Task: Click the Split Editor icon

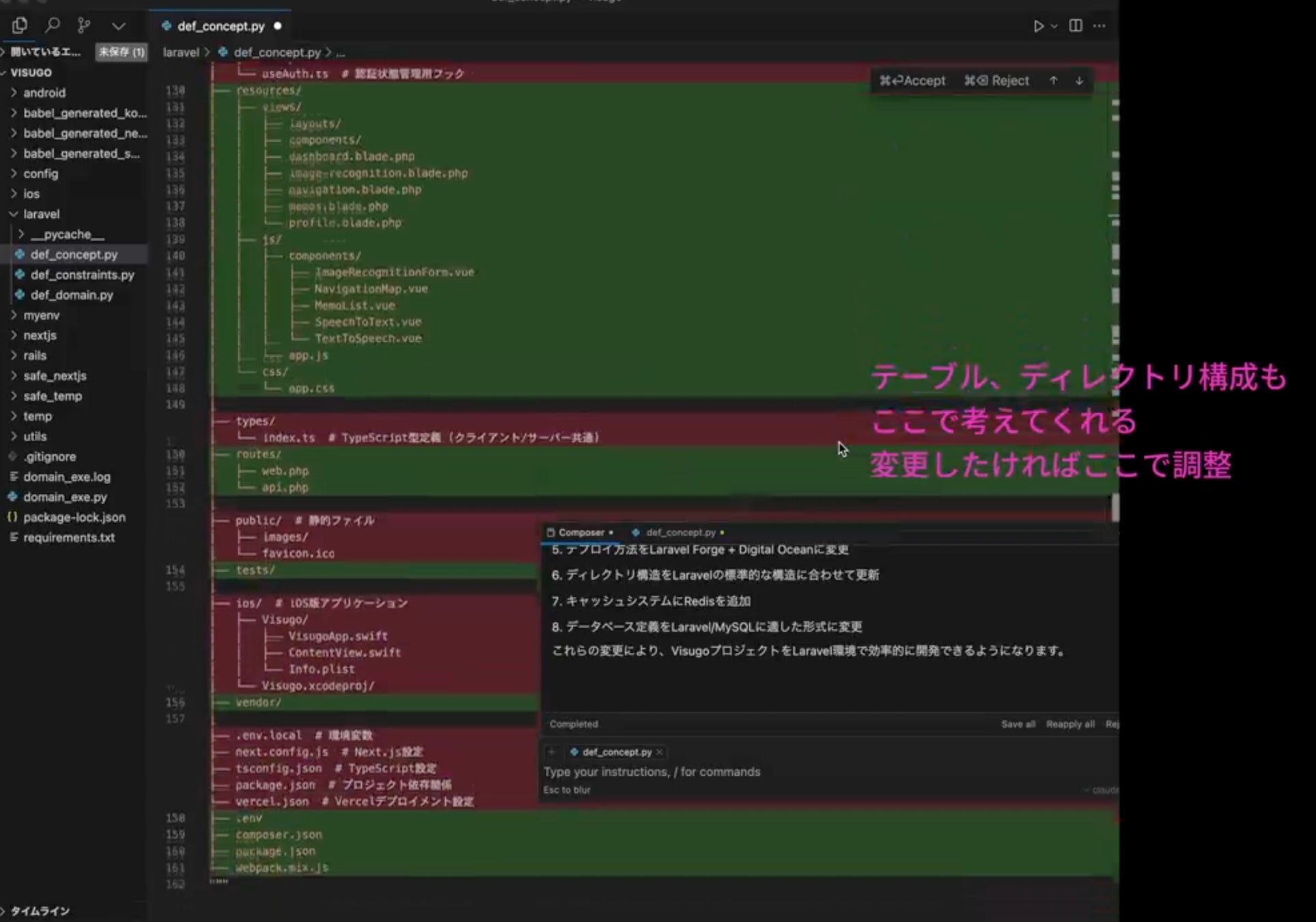Action: (1076, 26)
